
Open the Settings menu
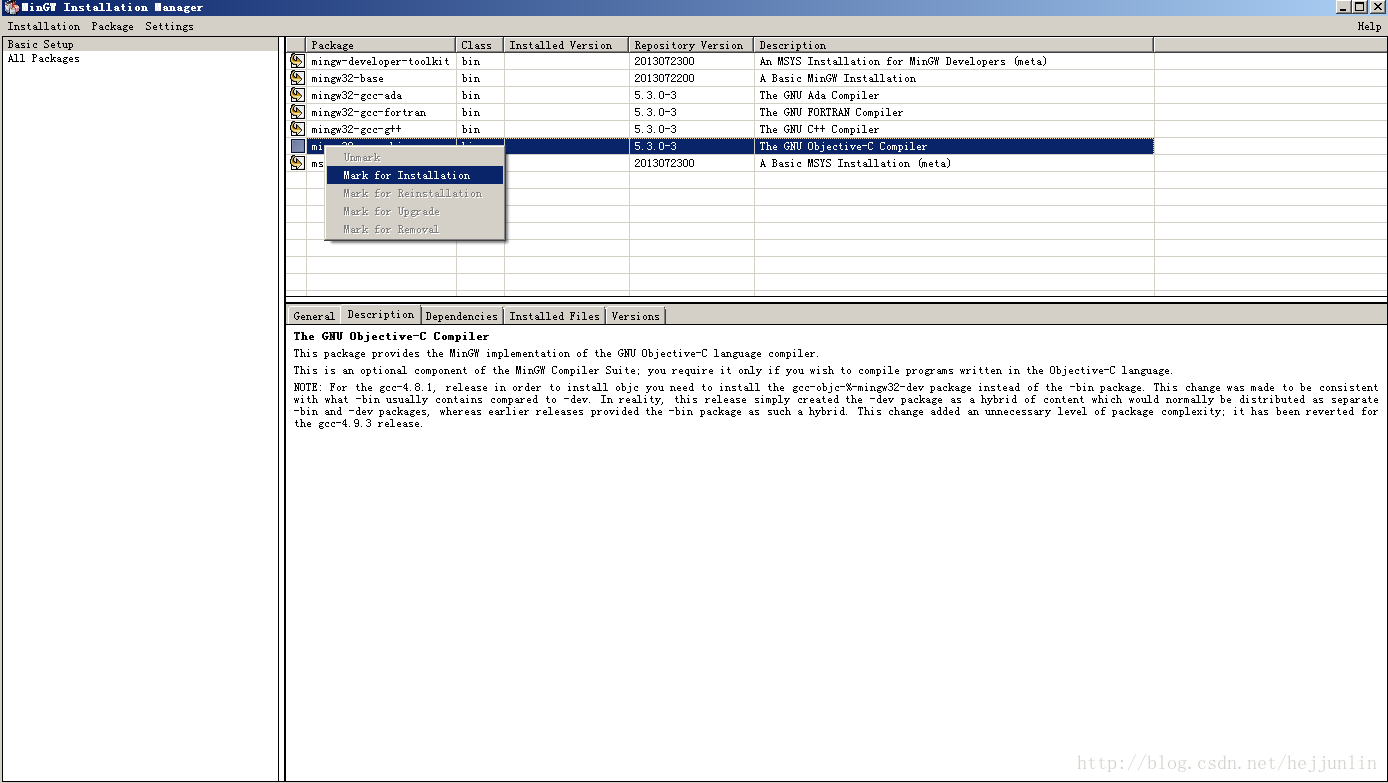[169, 26]
